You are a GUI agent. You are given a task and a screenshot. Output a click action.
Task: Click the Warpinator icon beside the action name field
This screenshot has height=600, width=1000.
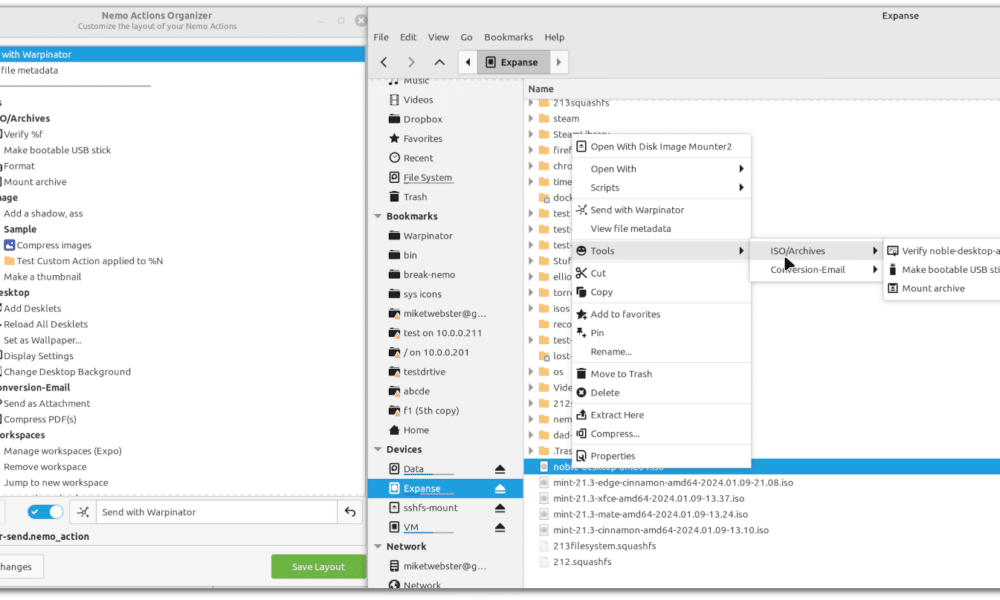[84, 512]
